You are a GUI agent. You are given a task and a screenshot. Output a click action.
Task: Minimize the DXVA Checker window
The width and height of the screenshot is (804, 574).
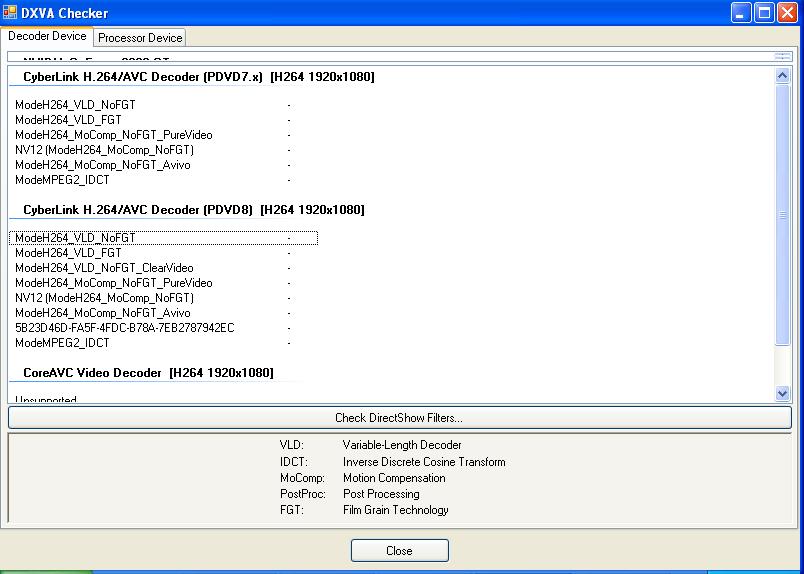pyautogui.click(x=740, y=13)
